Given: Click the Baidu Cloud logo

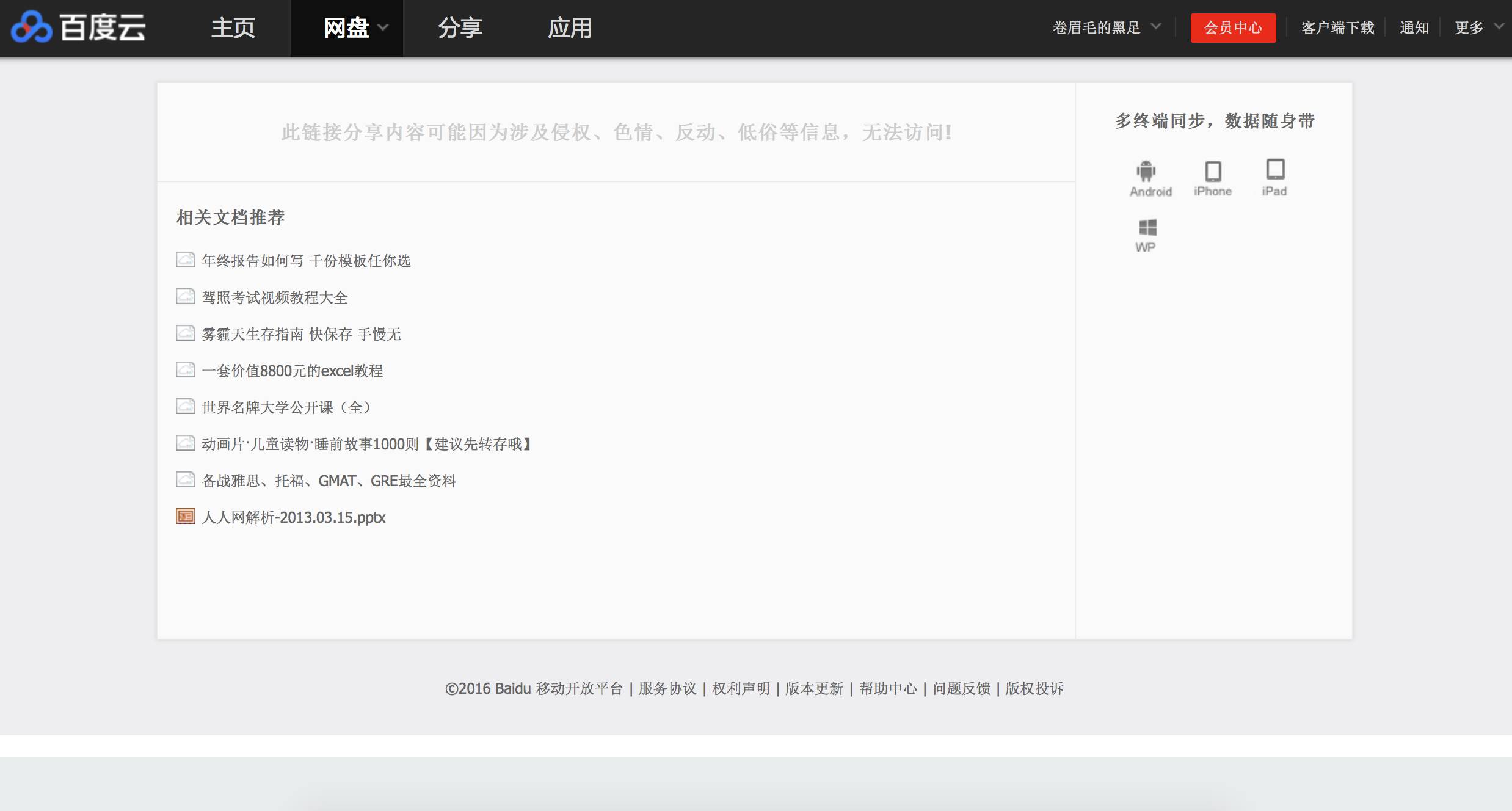Looking at the screenshot, I should point(82,27).
